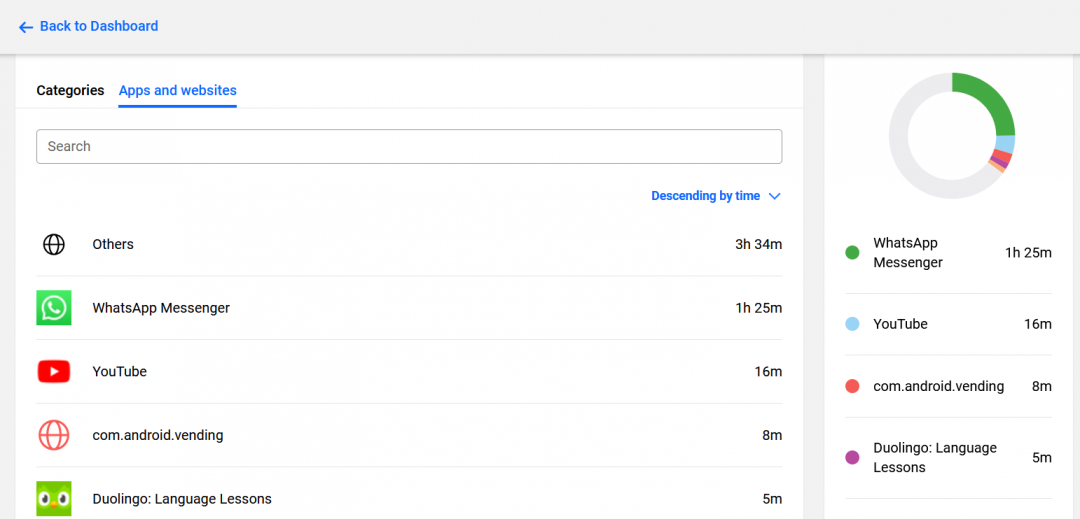Focus the Search input field
The width and height of the screenshot is (1080, 519).
coord(409,147)
